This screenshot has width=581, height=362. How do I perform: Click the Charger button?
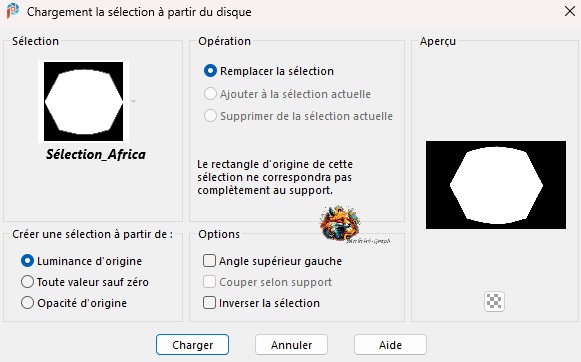tap(192, 345)
